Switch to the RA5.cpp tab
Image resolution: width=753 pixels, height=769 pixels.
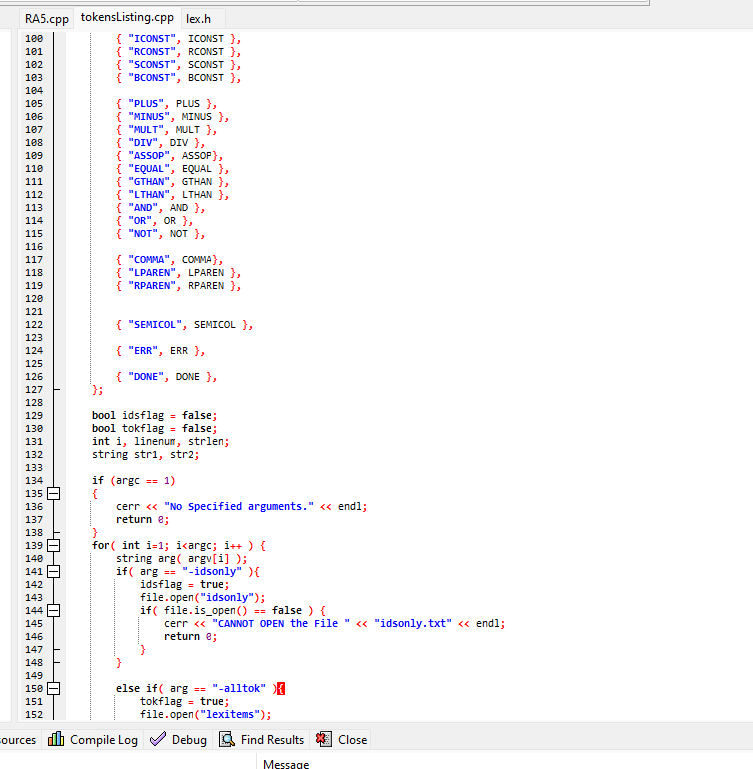tap(47, 19)
